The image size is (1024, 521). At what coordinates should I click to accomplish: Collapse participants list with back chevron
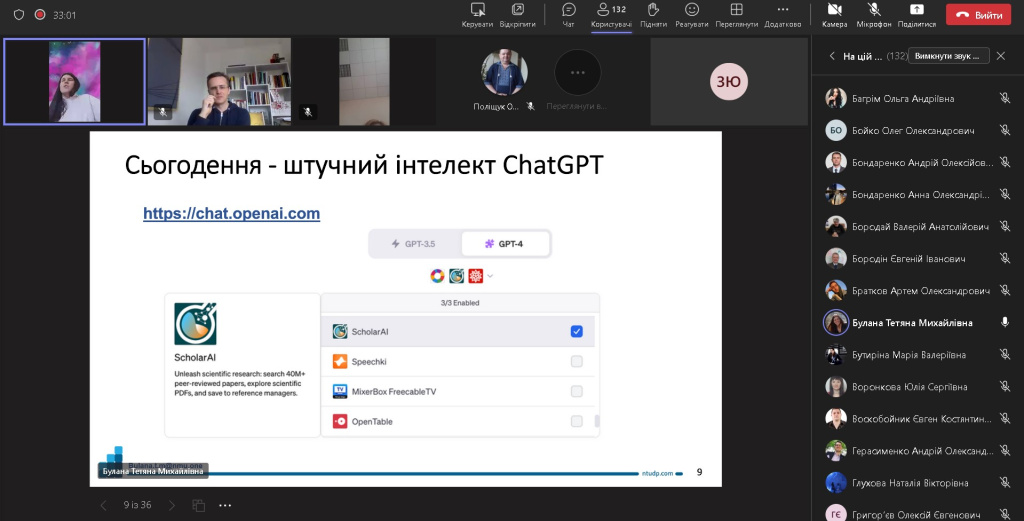[831, 56]
